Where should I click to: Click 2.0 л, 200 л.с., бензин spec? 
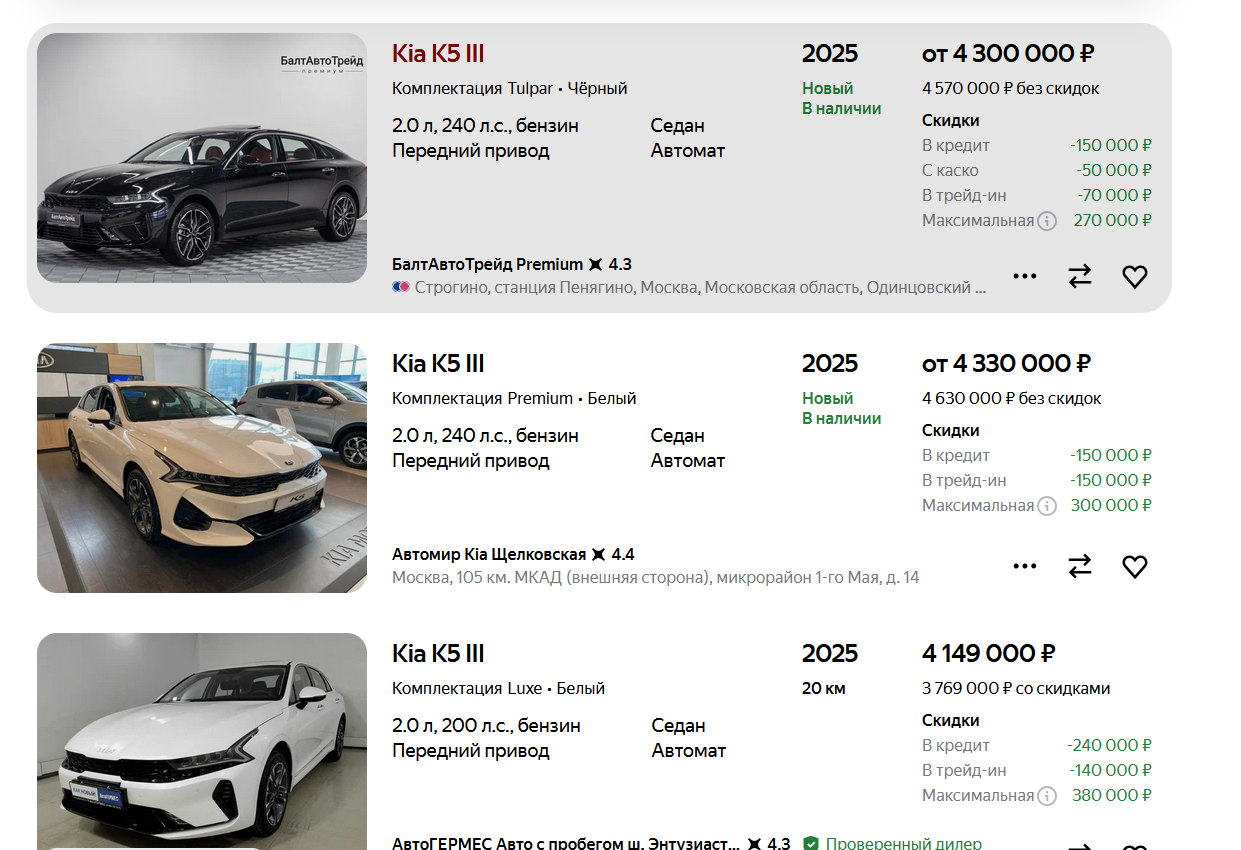coord(486,726)
